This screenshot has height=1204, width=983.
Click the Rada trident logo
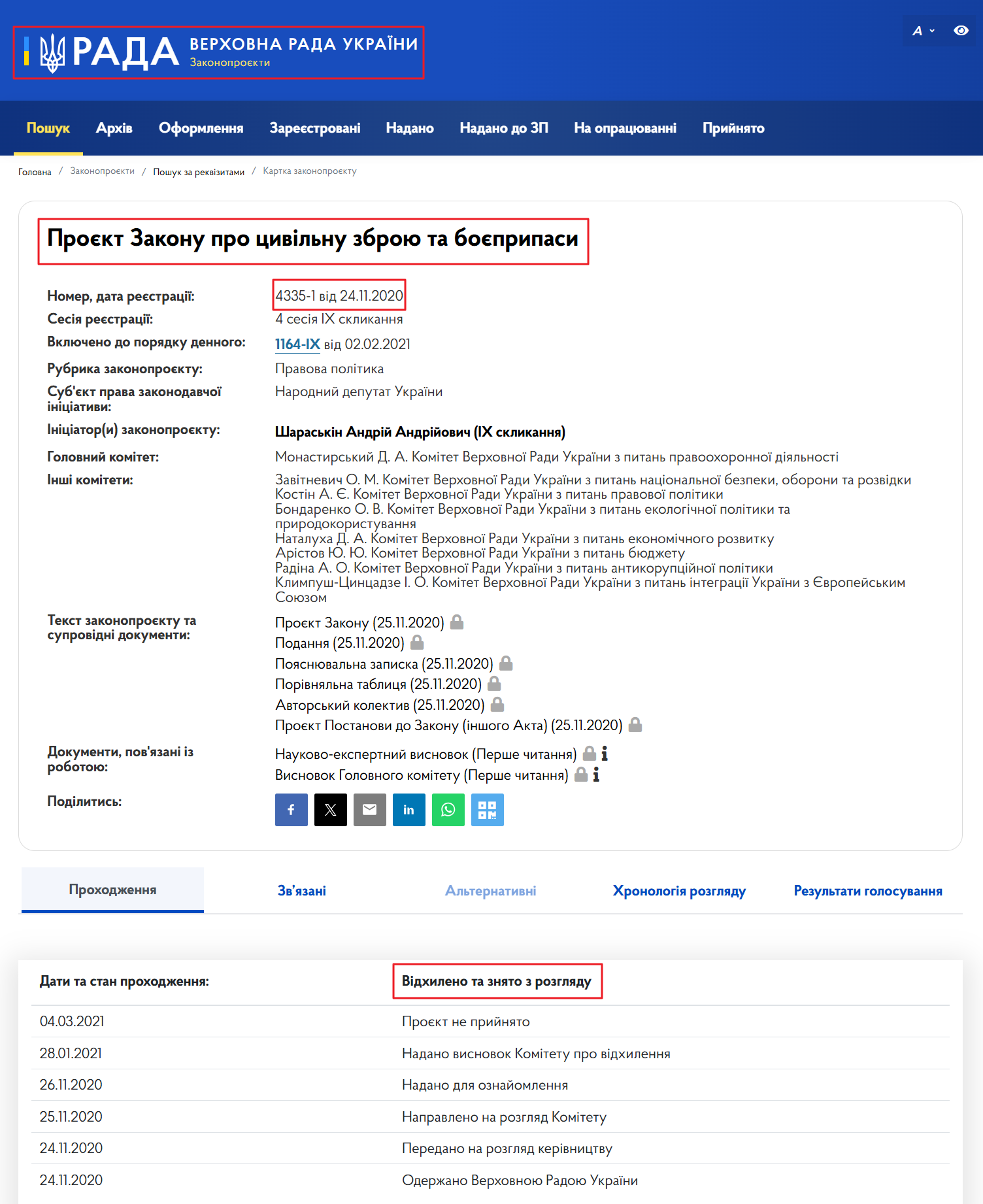coord(52,53)
